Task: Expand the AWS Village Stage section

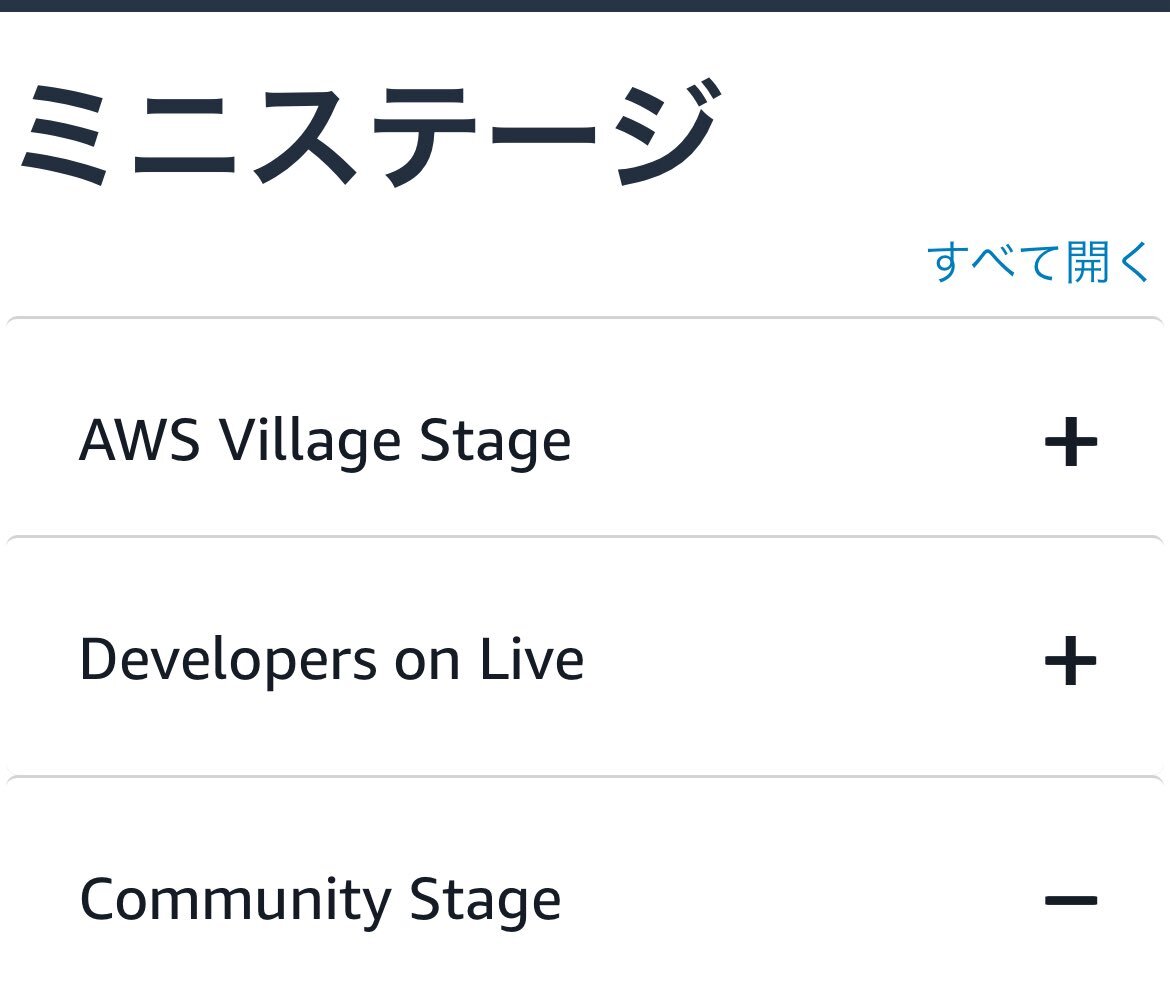Action: [x=584, y=441]
